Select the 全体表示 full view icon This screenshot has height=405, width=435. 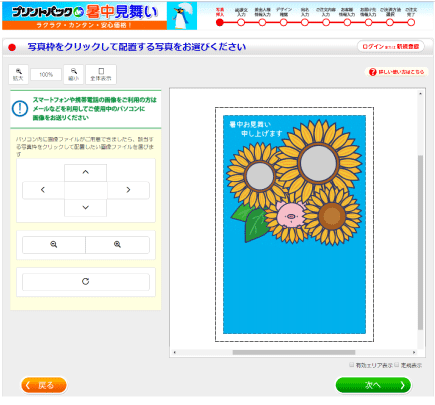click(101, 74)
